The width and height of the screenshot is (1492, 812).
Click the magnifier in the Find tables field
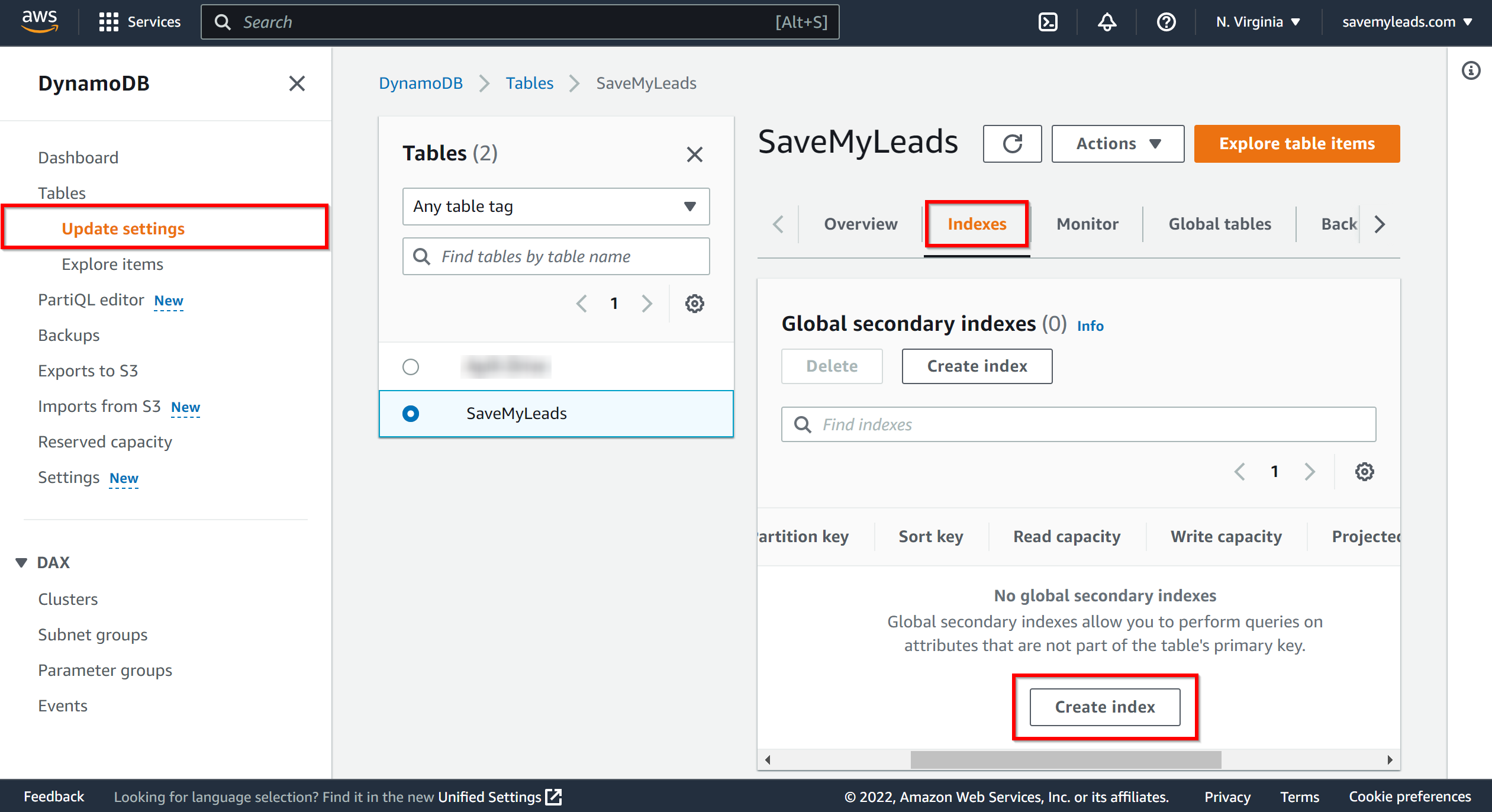click(x=421, y=256)
